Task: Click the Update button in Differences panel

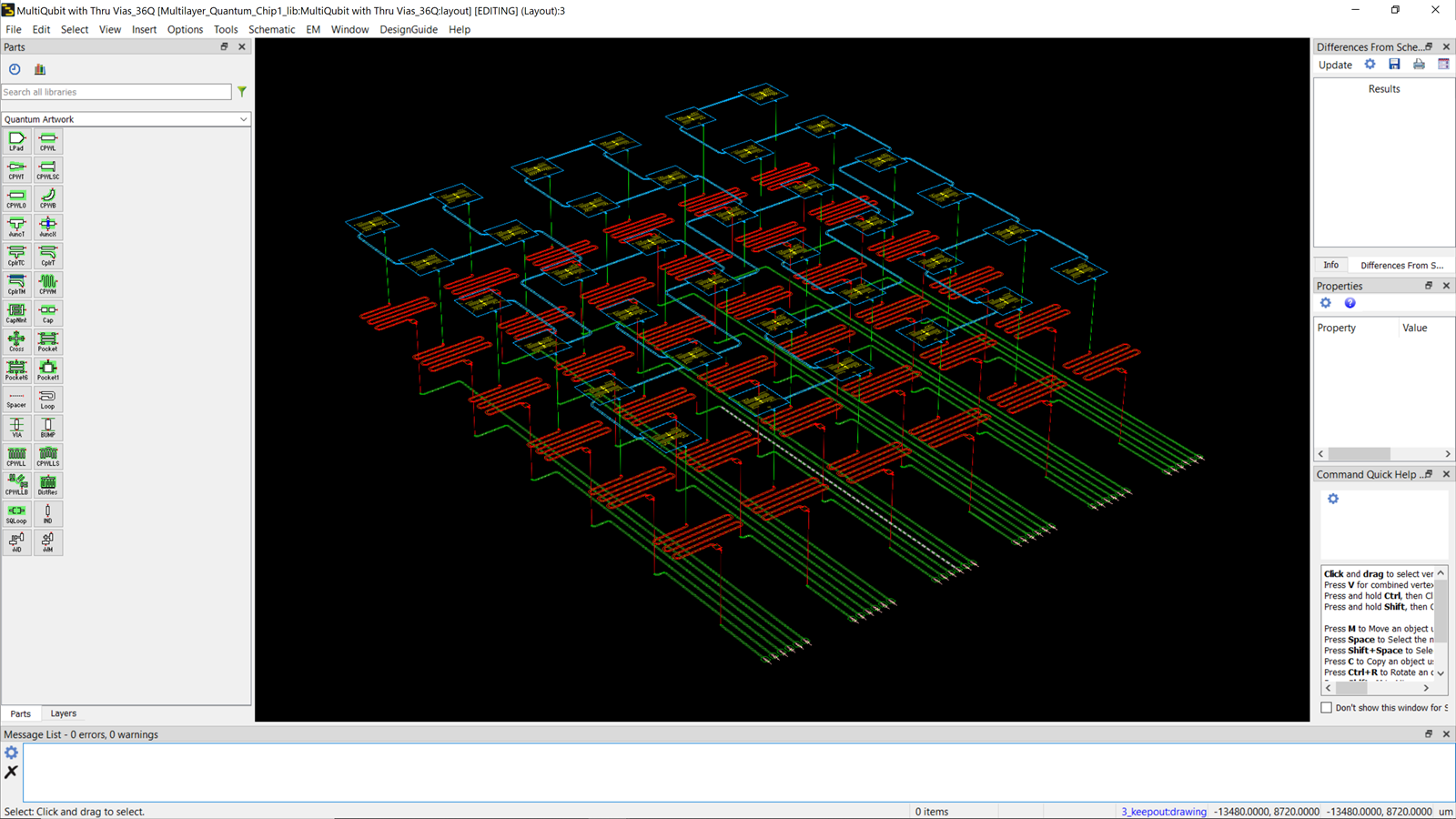Action: [x=1335, y=65]
